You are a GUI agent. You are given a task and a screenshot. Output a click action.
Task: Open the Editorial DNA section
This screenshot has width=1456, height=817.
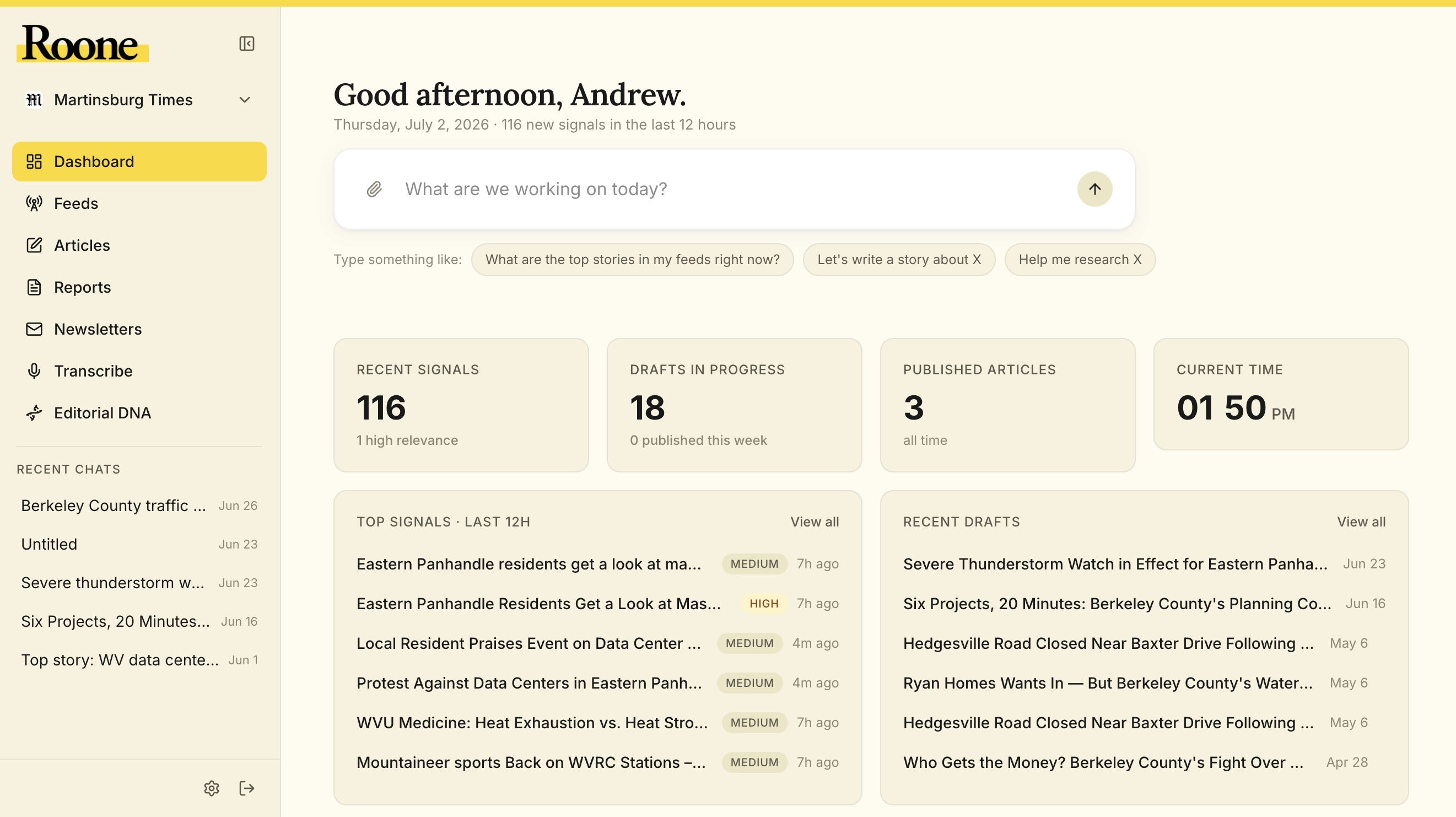tap(139, 413)
